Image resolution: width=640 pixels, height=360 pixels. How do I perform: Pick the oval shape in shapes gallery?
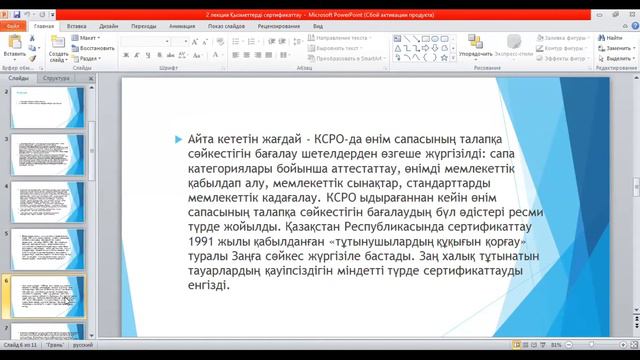click(435, 39)
